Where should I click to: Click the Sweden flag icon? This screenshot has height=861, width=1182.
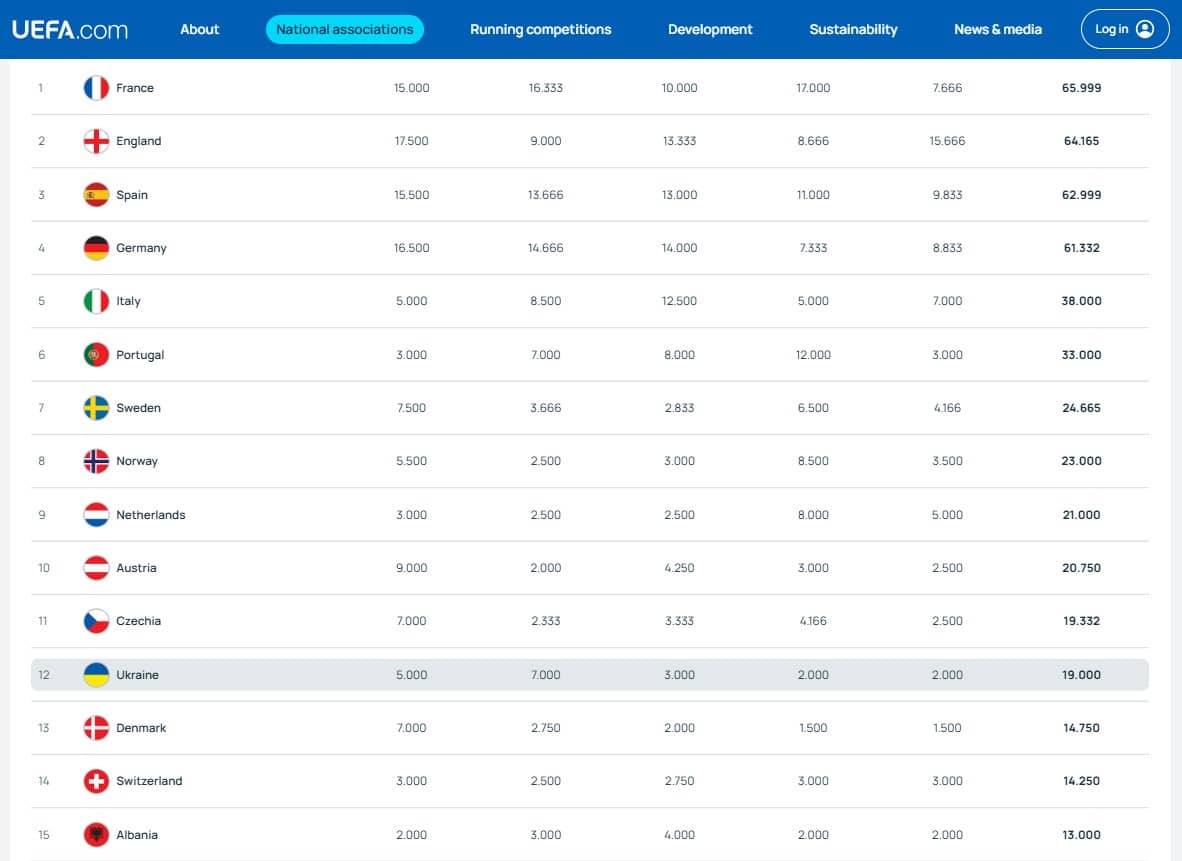96,408
